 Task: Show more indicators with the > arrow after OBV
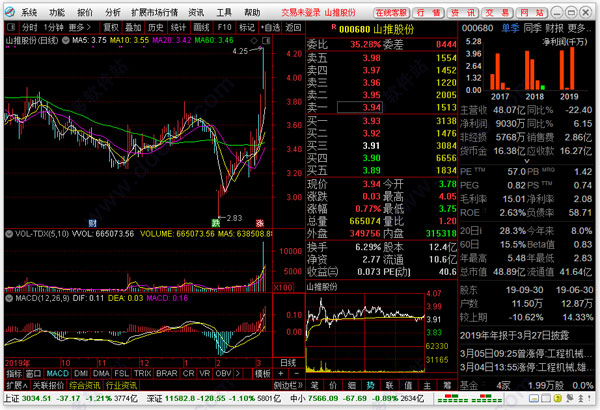(238, 373)
